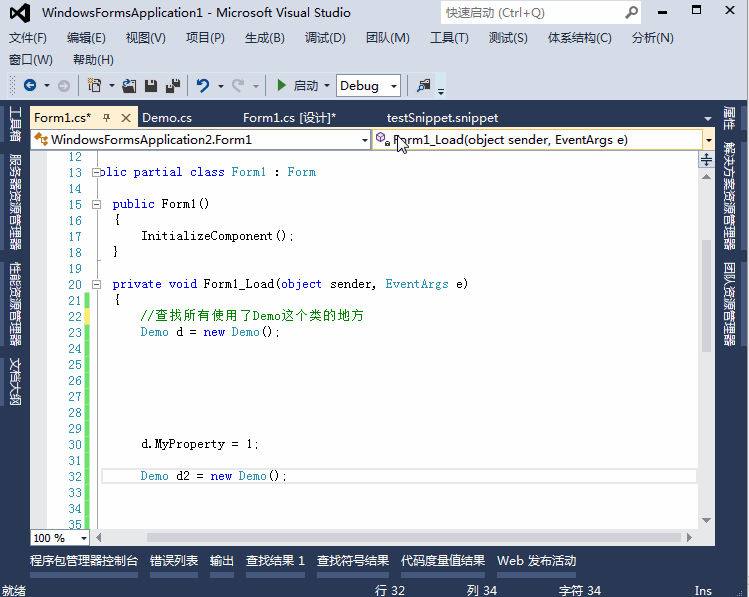Screen dimensions: 749x597
Task: Click the search magnifier in Quick Launch
Action: tap(631, 13)
